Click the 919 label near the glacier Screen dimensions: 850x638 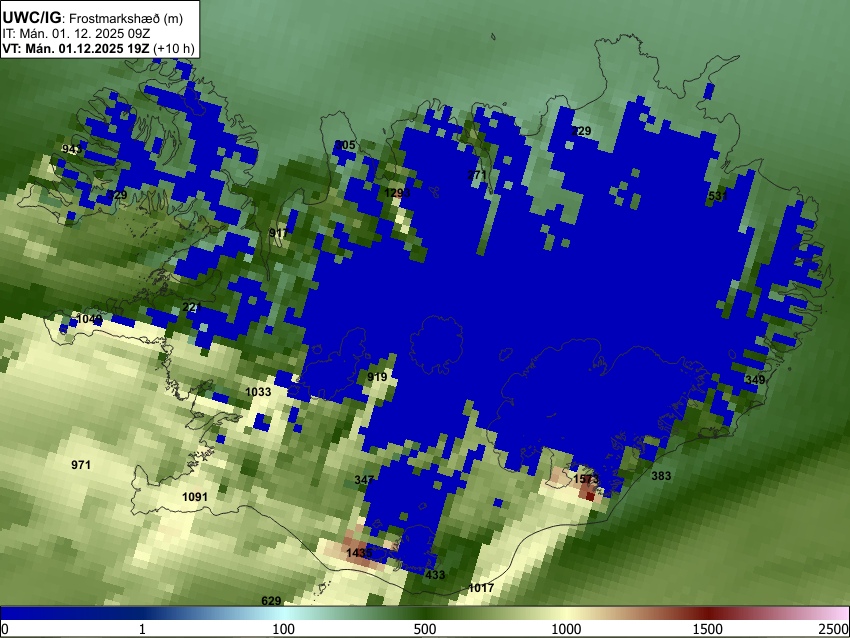(x=377, y=377)
